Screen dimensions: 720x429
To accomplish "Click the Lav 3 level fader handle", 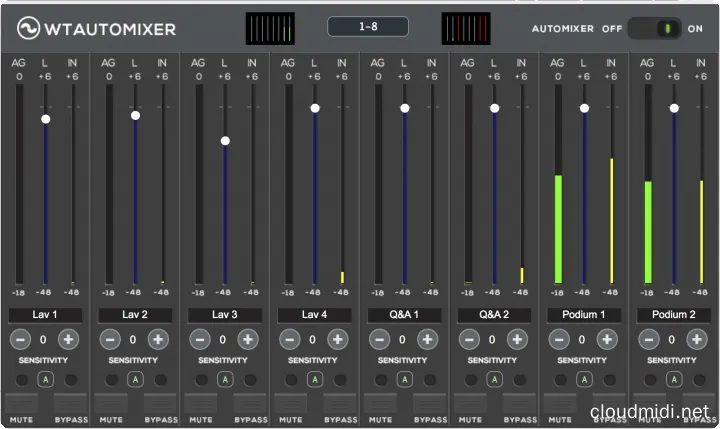I will (225, 141).
